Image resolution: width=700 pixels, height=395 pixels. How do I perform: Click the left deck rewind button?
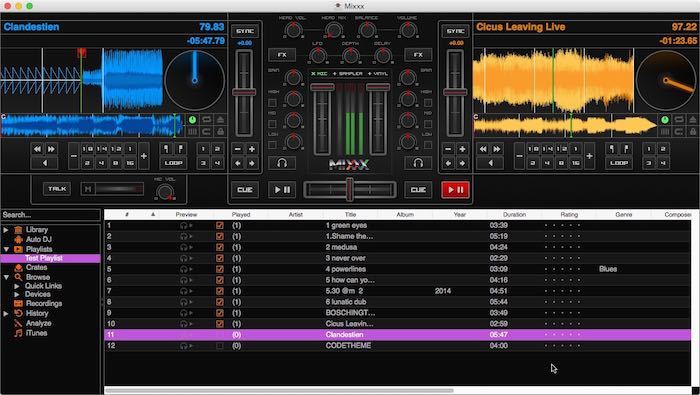[x=38, y=149]
